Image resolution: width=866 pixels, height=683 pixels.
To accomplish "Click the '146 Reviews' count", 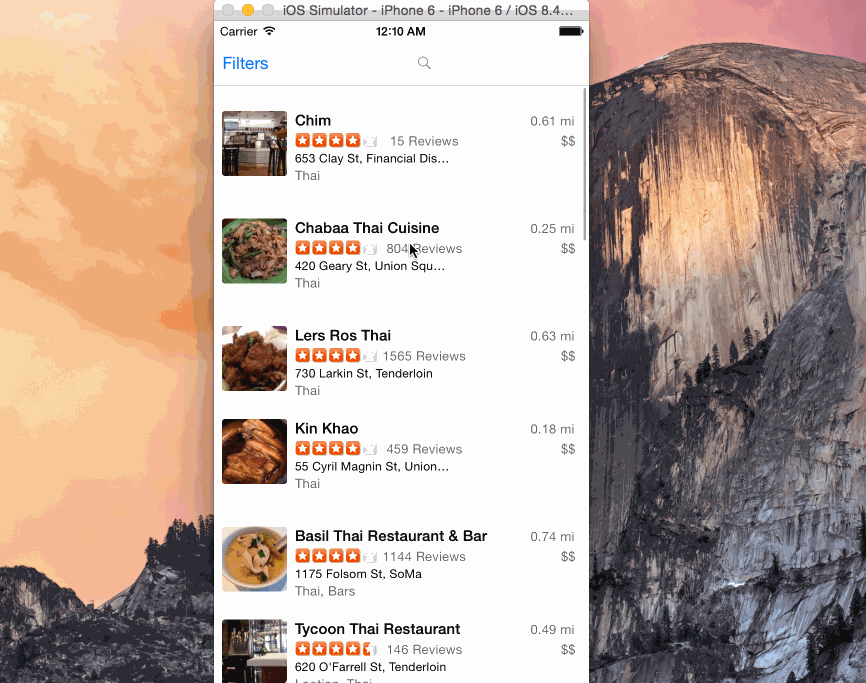I will coord(424,649).
